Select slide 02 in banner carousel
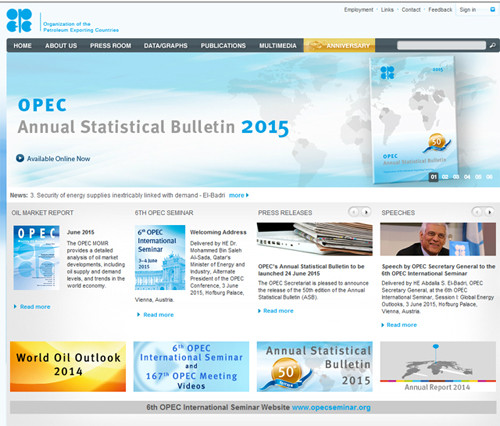500x426 pixels. pos(445,177)
